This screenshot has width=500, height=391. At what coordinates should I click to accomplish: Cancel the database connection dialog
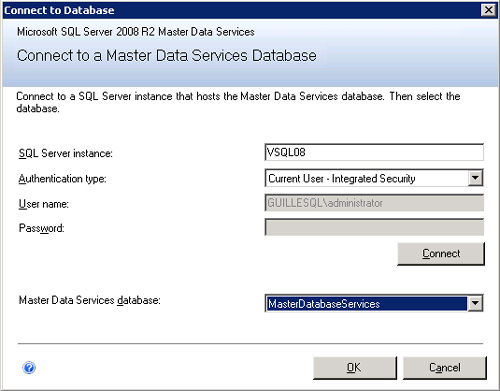click(x=445, y=368)
